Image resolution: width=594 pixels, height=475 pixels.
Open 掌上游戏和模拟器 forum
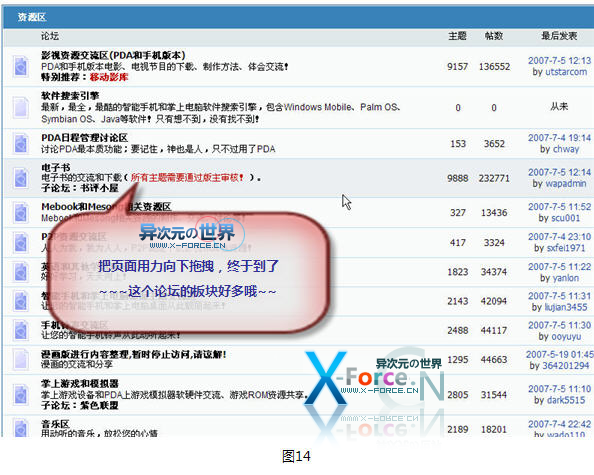80,384
